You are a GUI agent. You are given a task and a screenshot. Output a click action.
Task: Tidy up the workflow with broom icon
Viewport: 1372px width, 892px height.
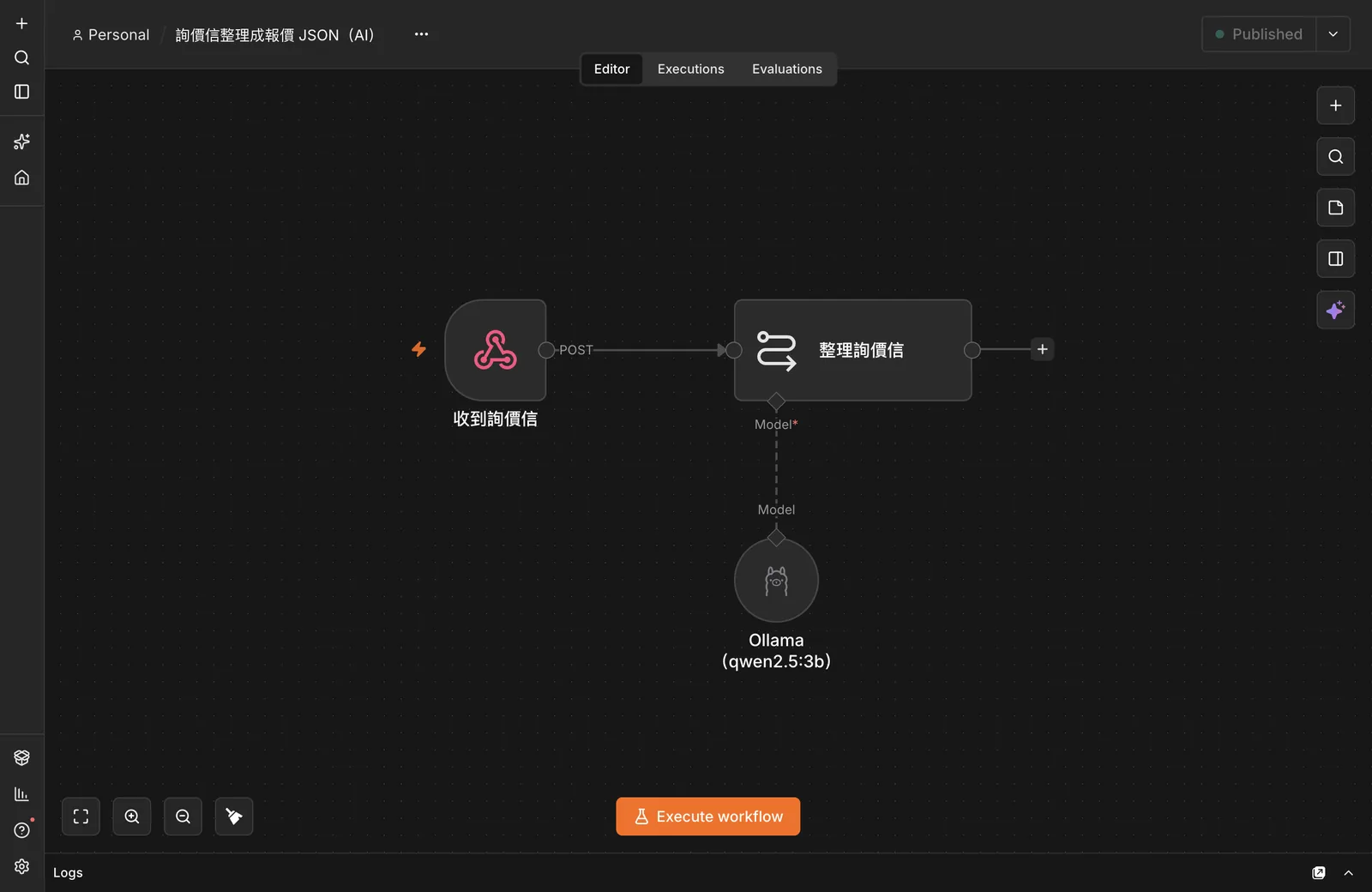(234, 817)
